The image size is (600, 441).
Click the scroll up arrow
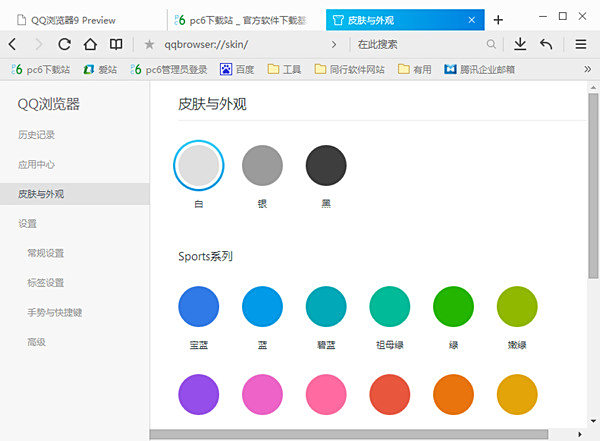593,87
